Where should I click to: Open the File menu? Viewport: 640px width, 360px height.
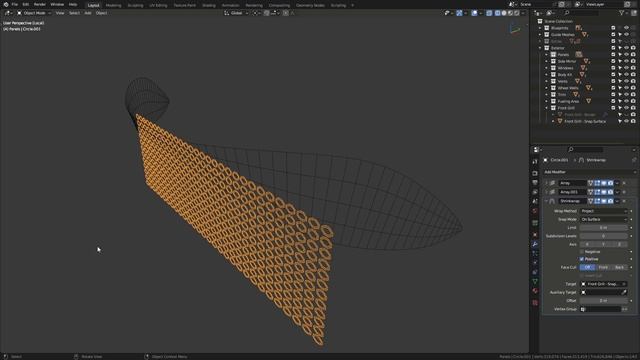(15, 4)
